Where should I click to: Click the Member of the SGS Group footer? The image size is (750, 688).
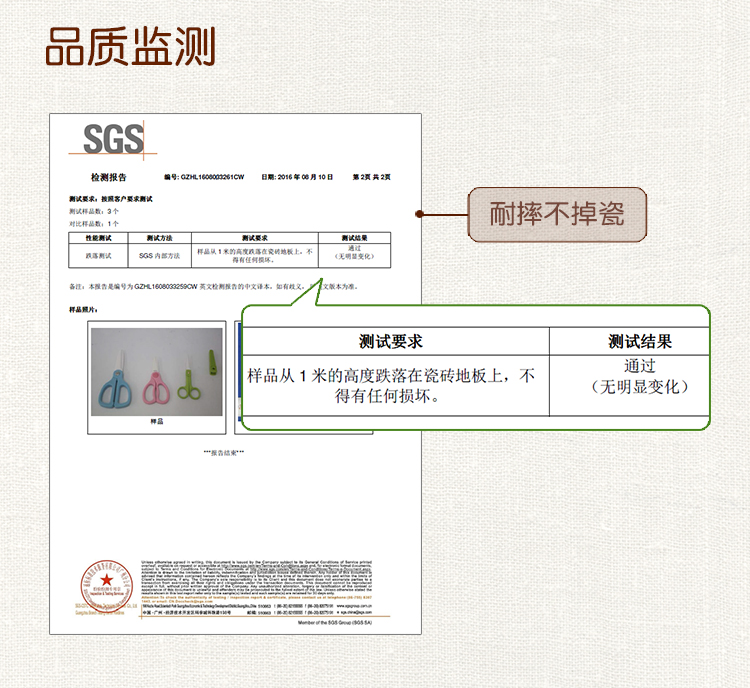(350, 622)
